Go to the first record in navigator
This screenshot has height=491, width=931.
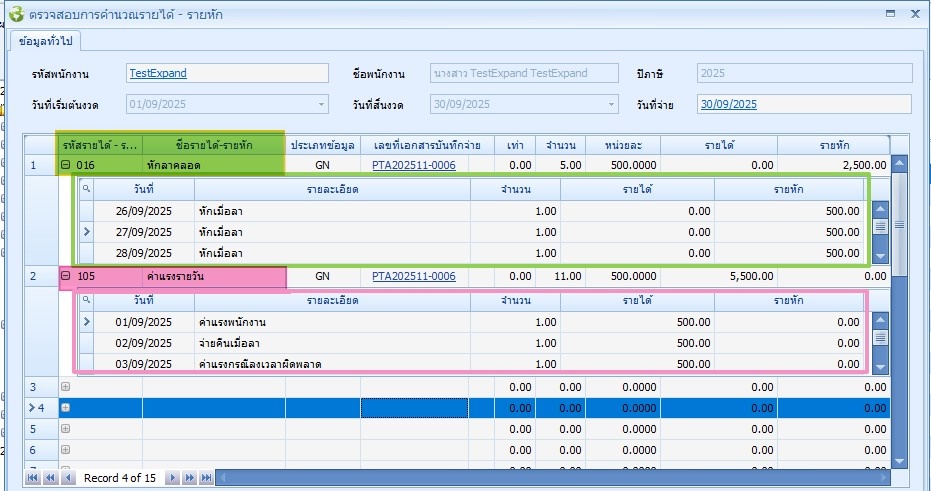tap(32, 478)
